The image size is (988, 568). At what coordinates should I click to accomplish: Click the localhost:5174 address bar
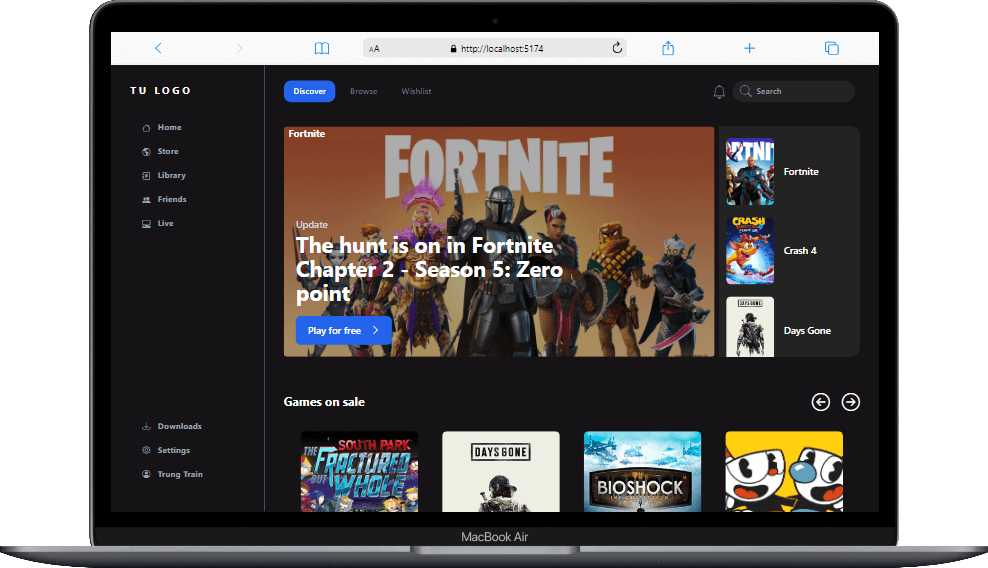pyautogui.click(x=495, y=49)
